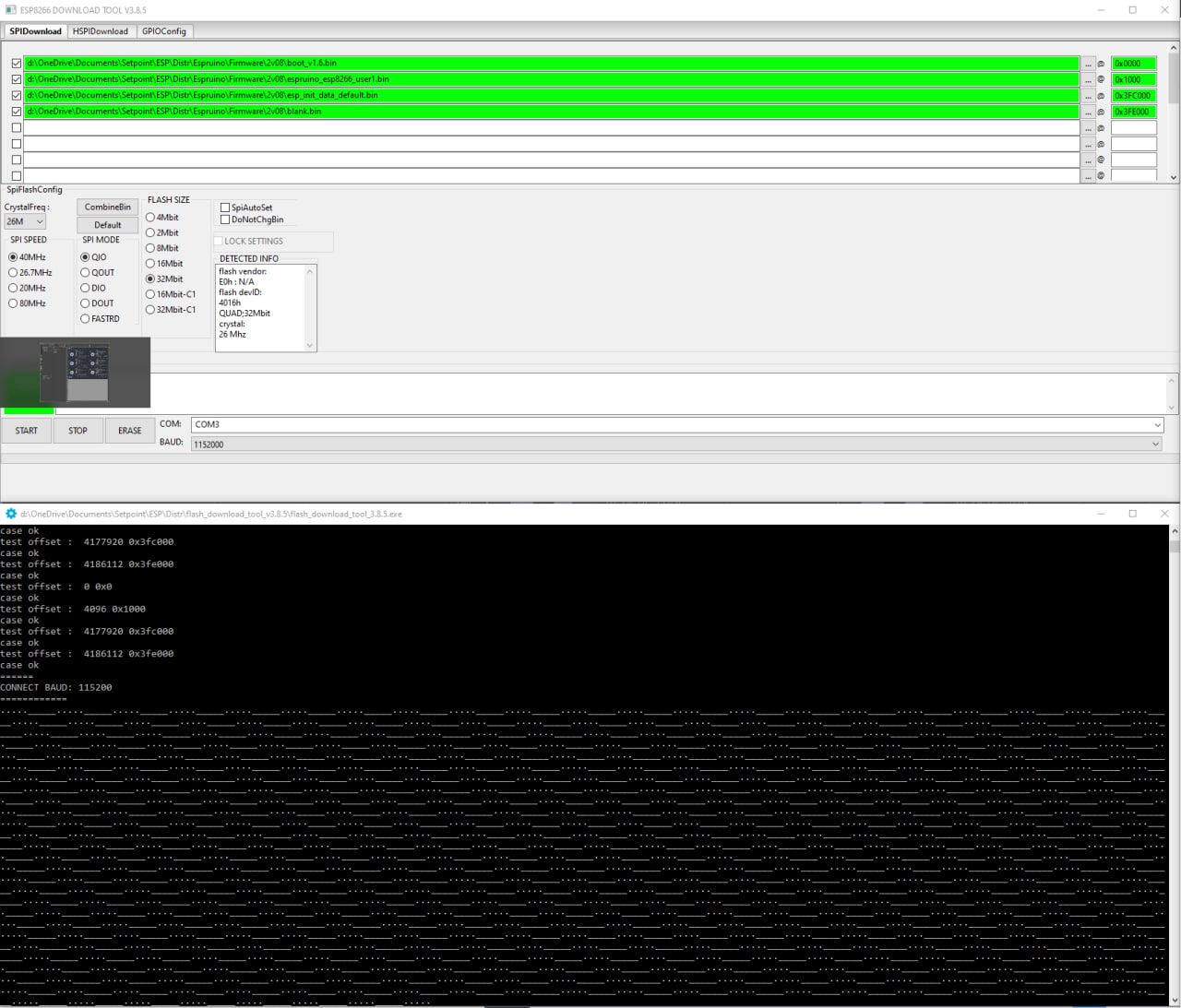The width and height of the screenshot is (1181, 1008).
Task: Select 80MHz SPI speed
Action: [13, 303]
